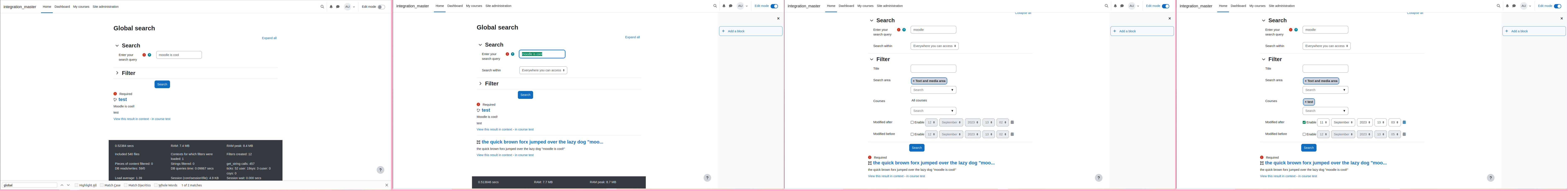
Task: Click the blue Search button in third window
Action: 917,148
